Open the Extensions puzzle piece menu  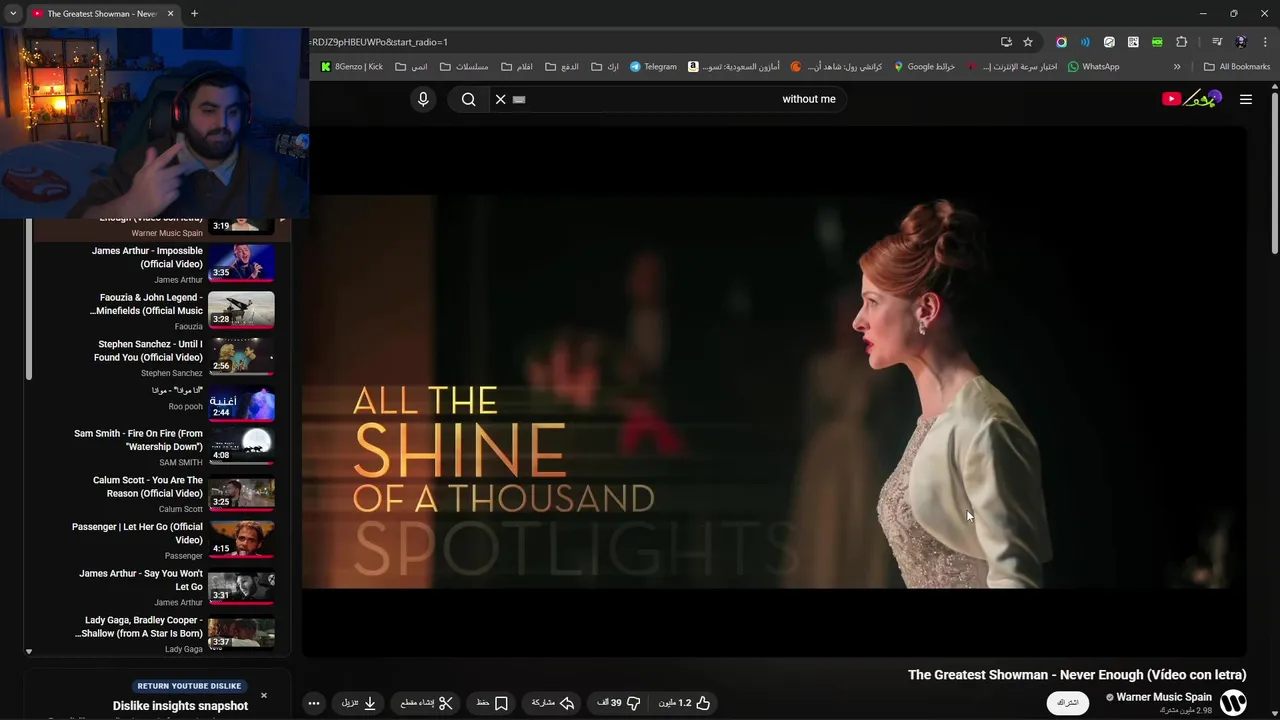1181,42
